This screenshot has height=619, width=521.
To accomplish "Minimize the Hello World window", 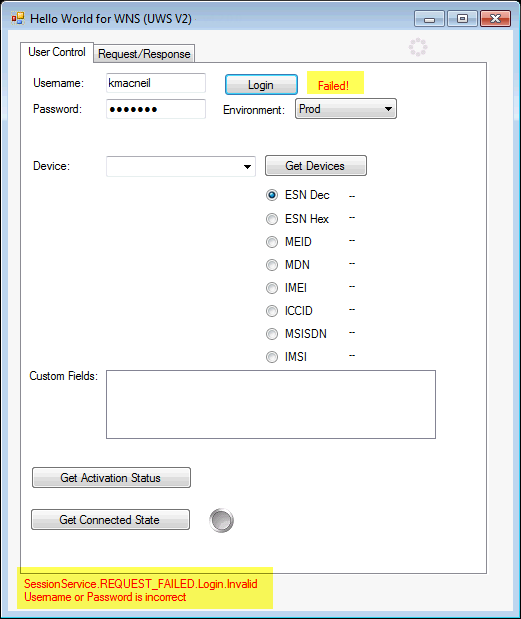I will click(429, 19).
